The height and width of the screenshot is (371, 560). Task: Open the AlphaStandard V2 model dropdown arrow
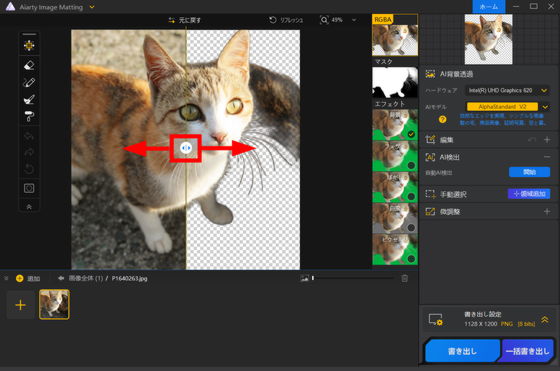click(545, 107)
